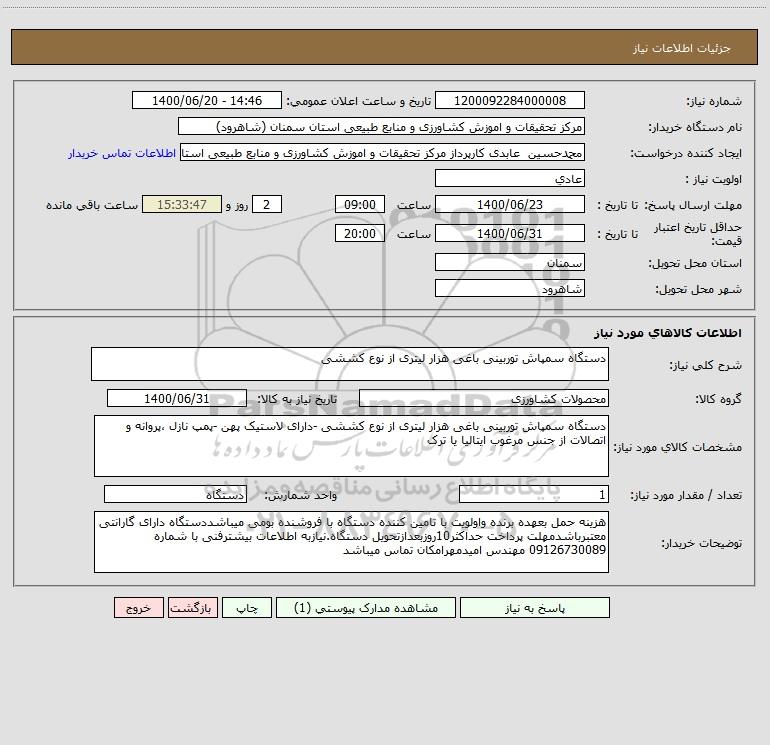
Task: Click delivery city field 'شاهرود'
Action: pos(510,288)
